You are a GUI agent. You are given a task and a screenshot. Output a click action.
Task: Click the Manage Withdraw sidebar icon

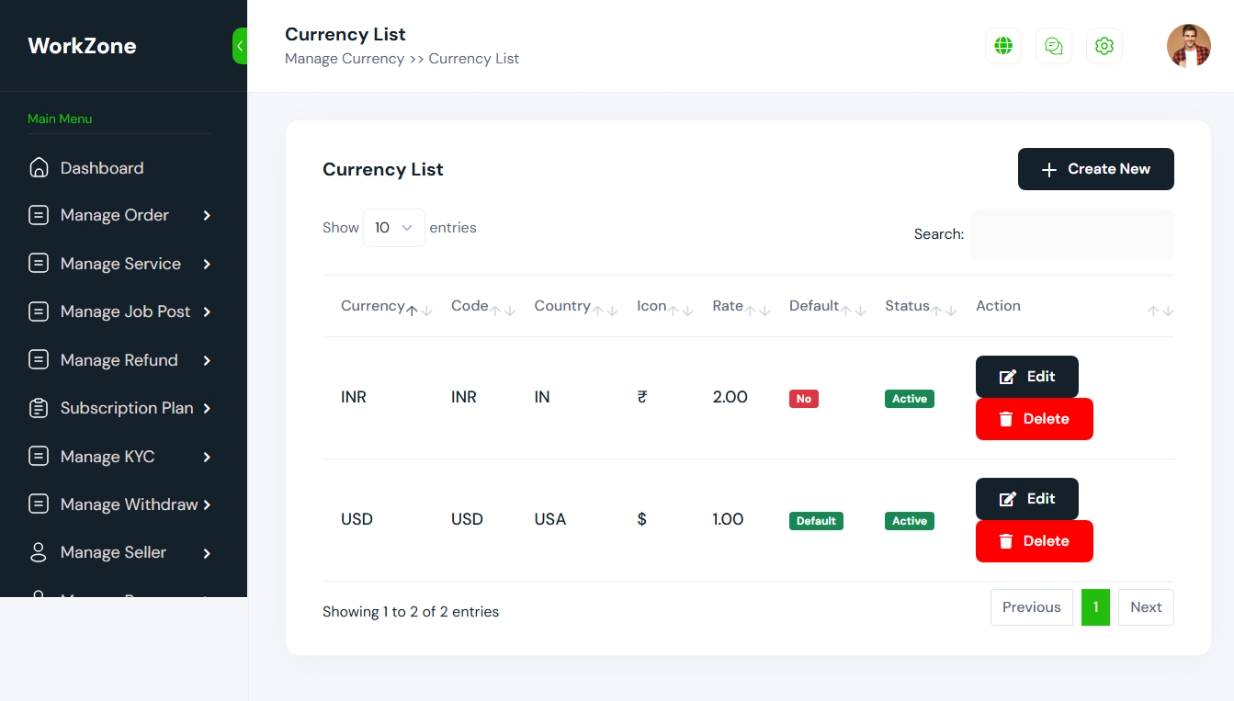(39, 505)
